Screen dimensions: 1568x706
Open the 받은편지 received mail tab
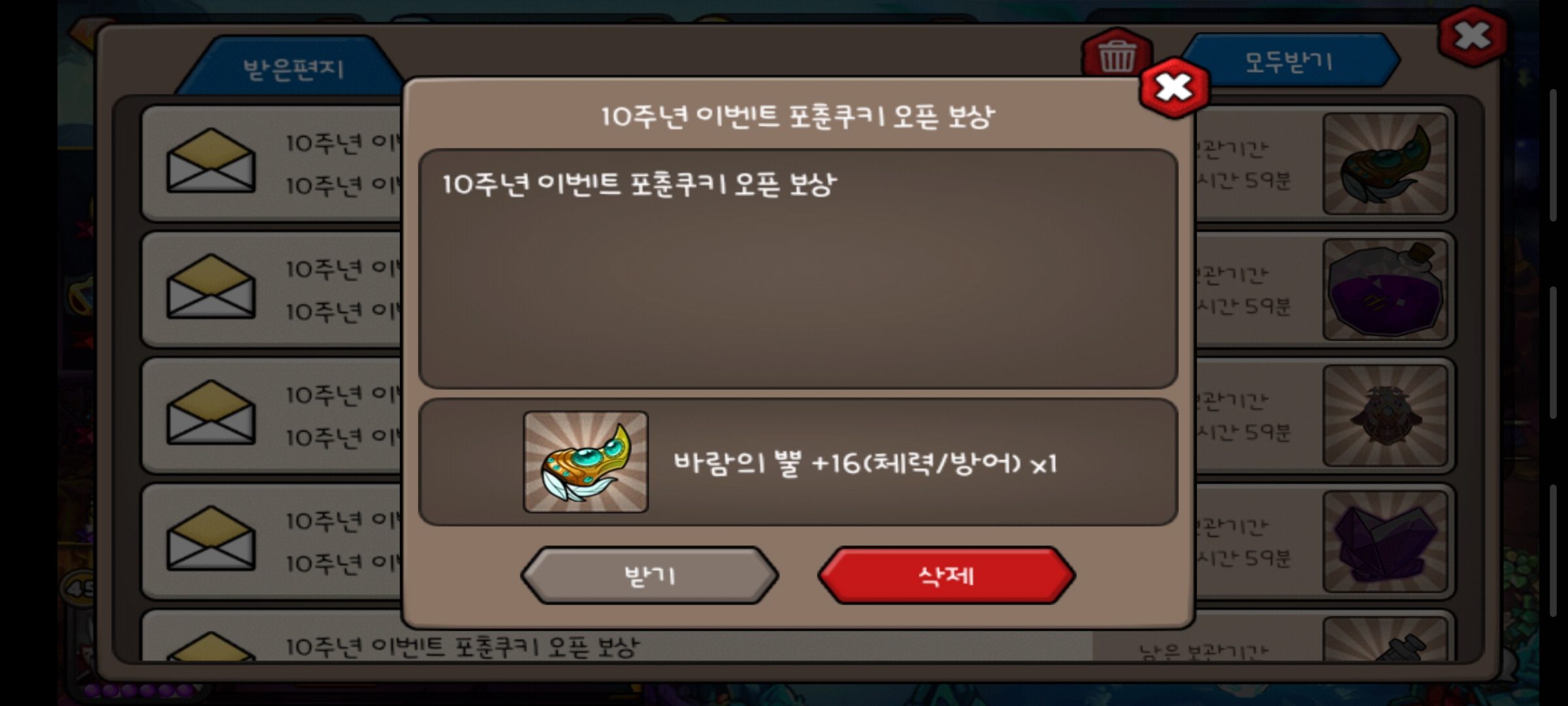click(x=292, y=68)
